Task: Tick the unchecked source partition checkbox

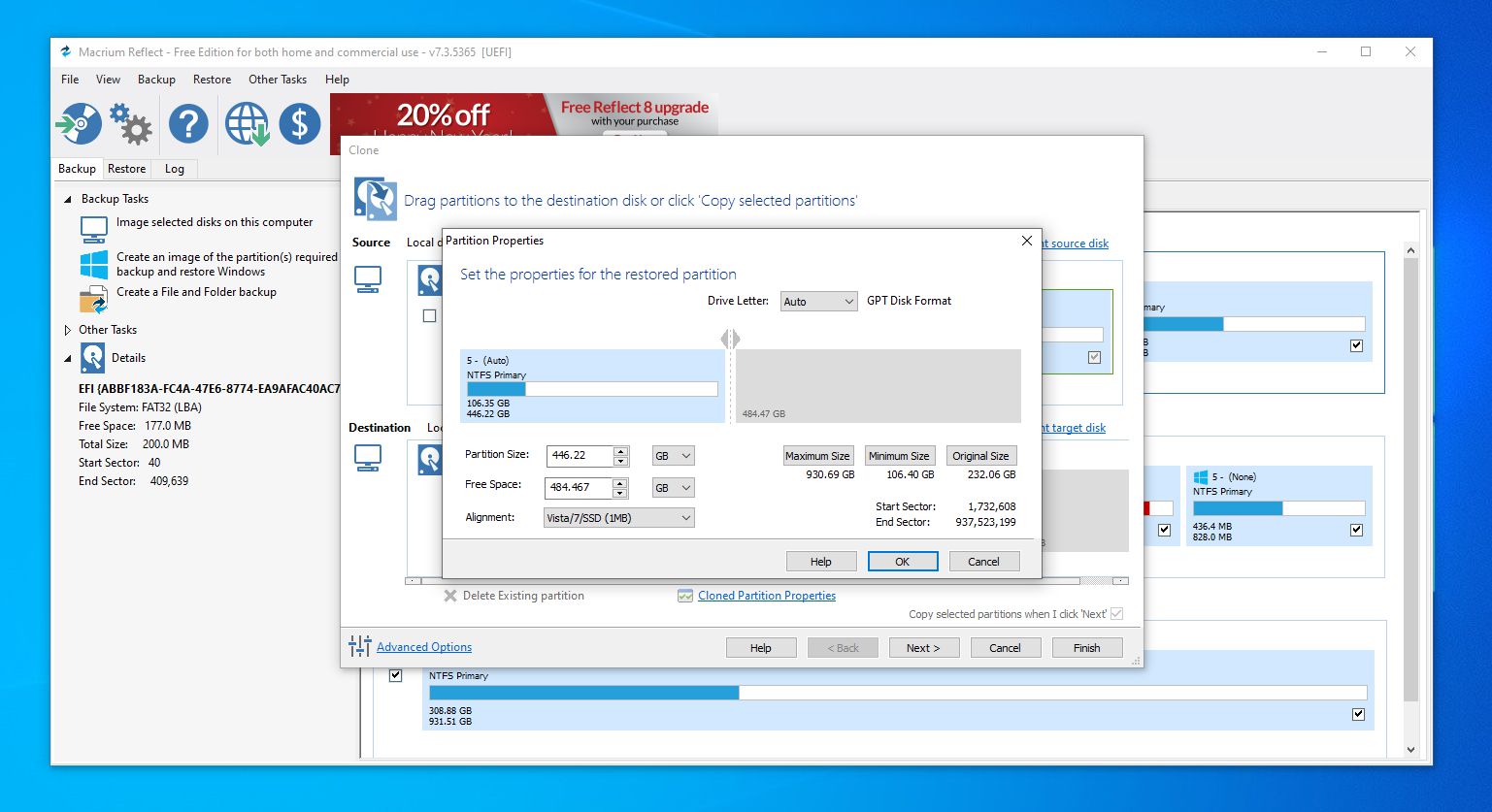Action: [430, 316]
